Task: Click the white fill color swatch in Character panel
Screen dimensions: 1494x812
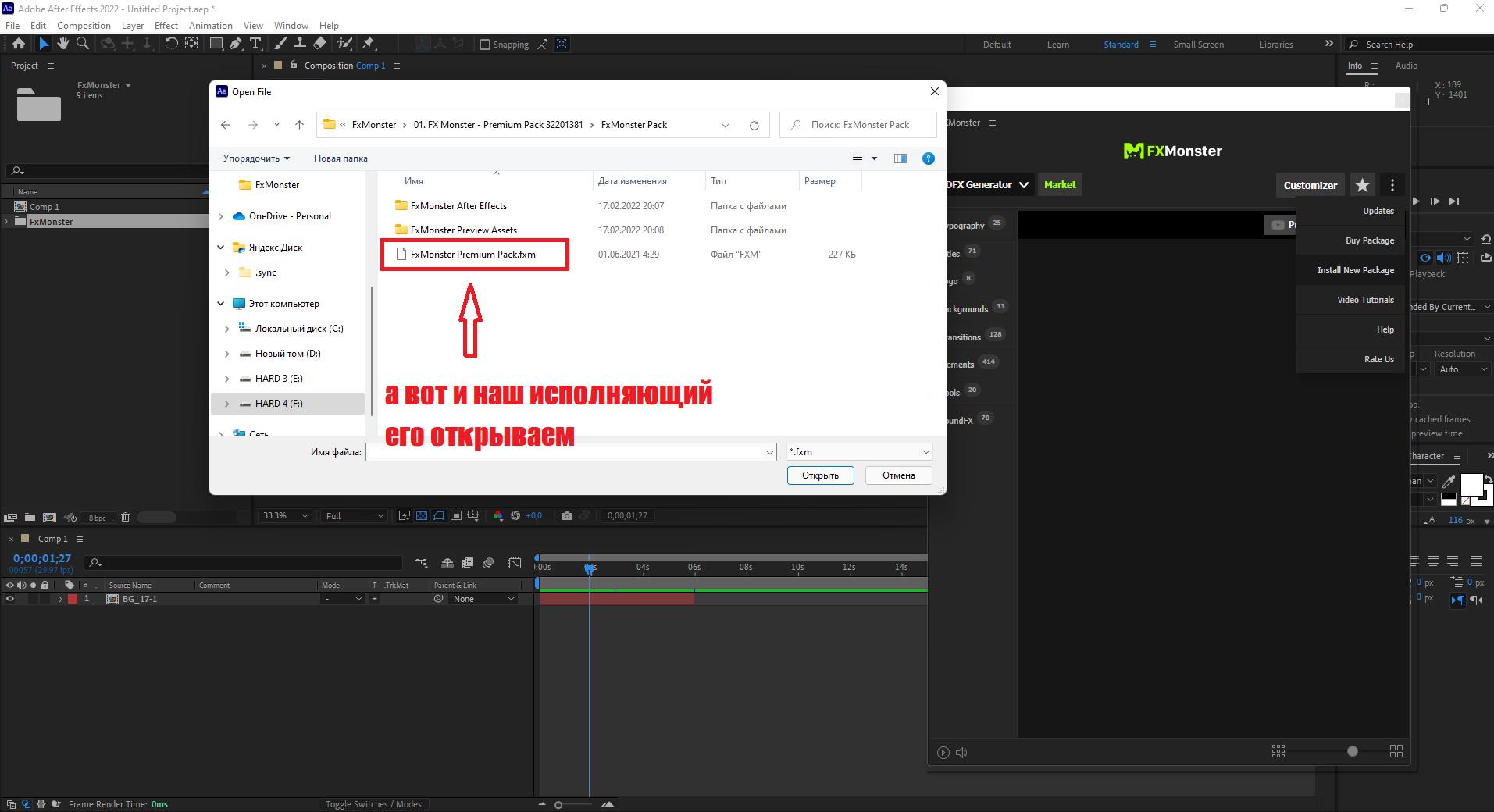Action: (1471, 485)
